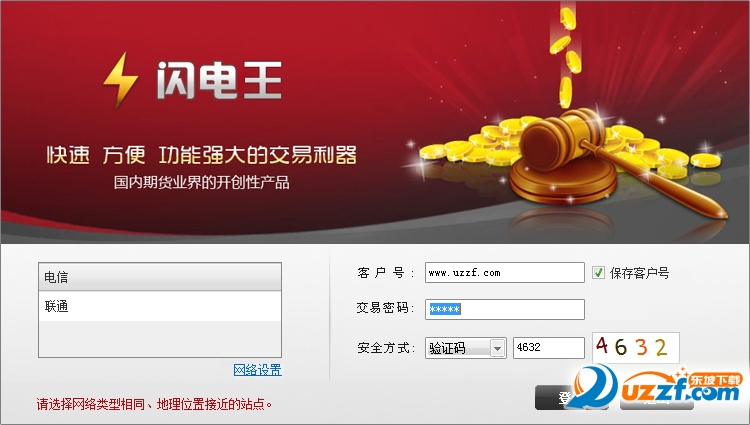This screenshot has width=750, height=425.
Task: Click the blue swoosh arrow watermark emblem
Action: [x=592, y=385]
